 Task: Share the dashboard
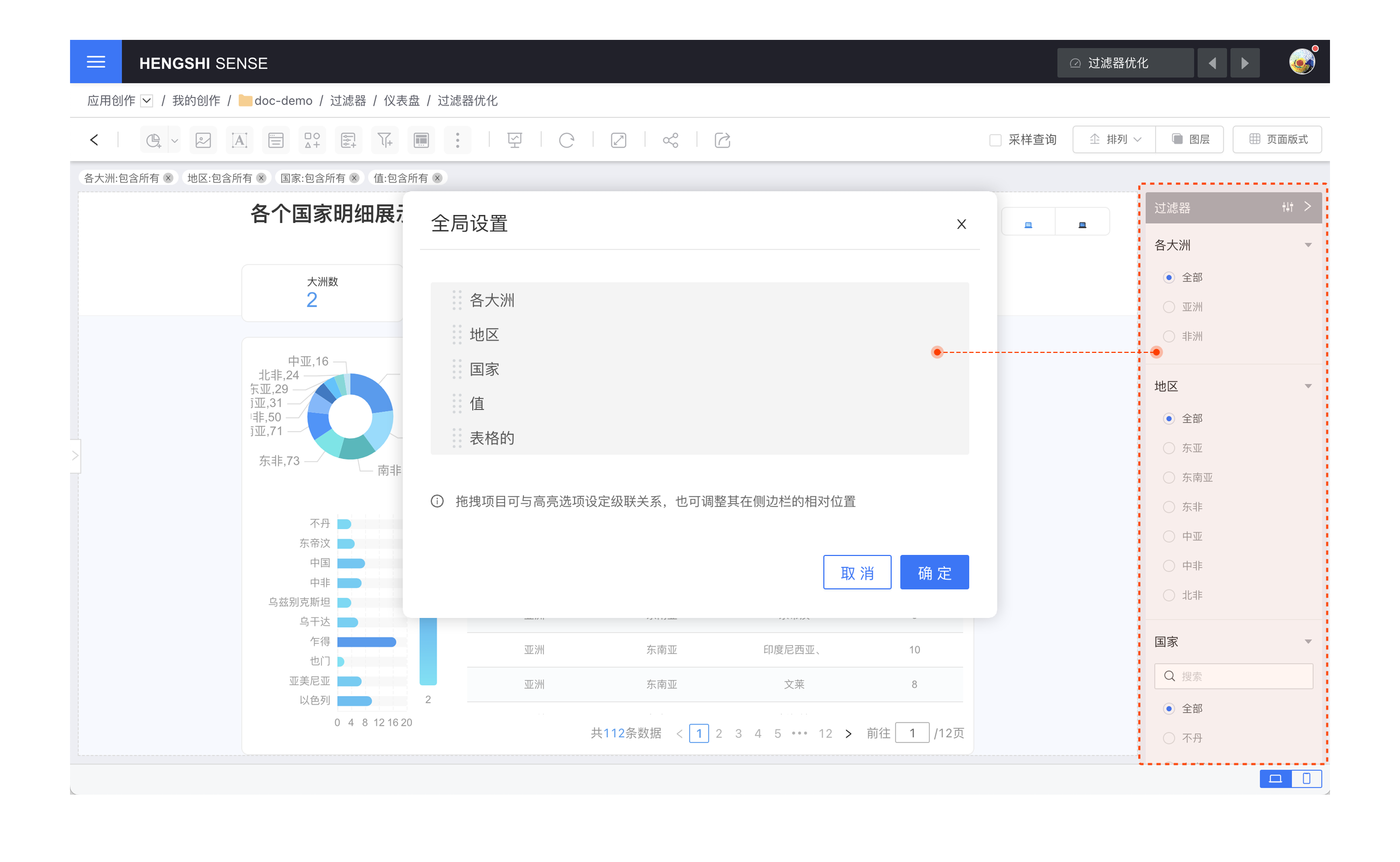click(x=671, y=140)
